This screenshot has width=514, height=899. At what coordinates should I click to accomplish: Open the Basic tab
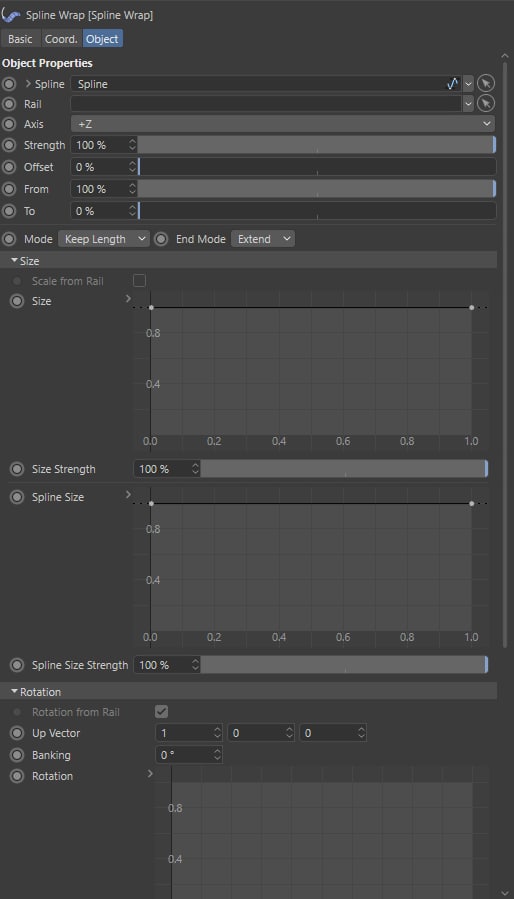[20, 39]
